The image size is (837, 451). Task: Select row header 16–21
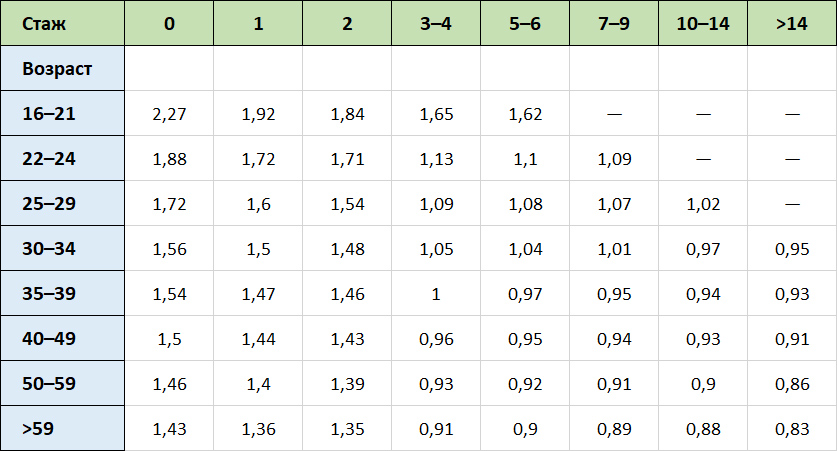(x=62, y=113)
